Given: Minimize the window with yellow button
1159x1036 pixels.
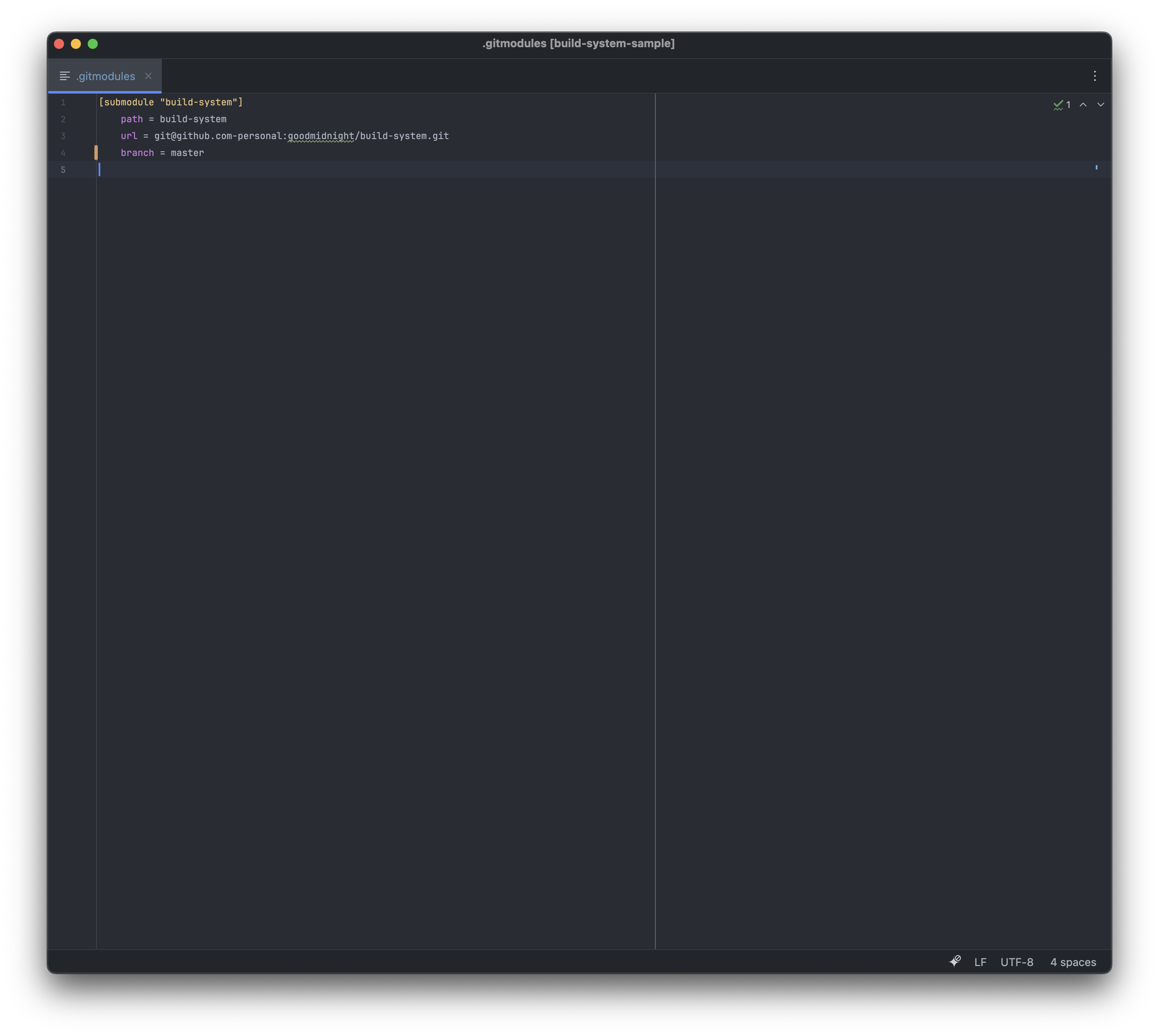Looking at the screenshot, I should click(76, 44).
